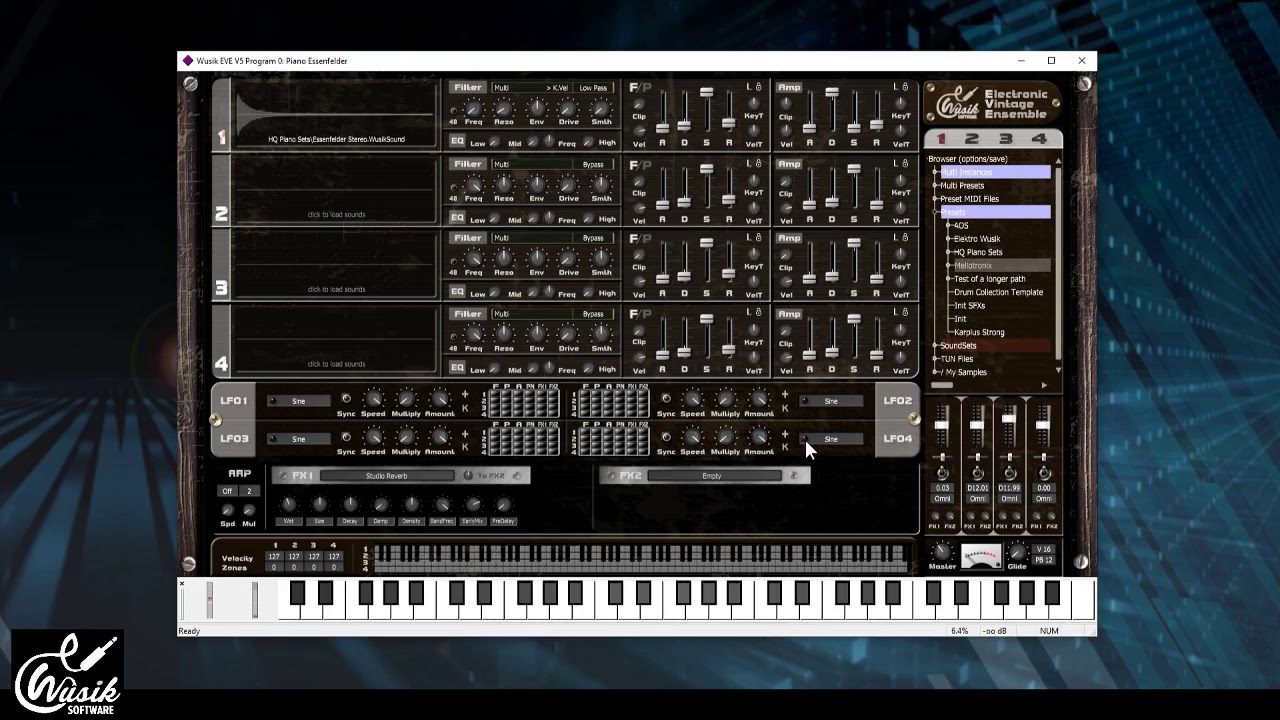Adjust the ARP Spd knob
Image resolution: width=1280 pixels, height=720 pixels.
point(228,510)
